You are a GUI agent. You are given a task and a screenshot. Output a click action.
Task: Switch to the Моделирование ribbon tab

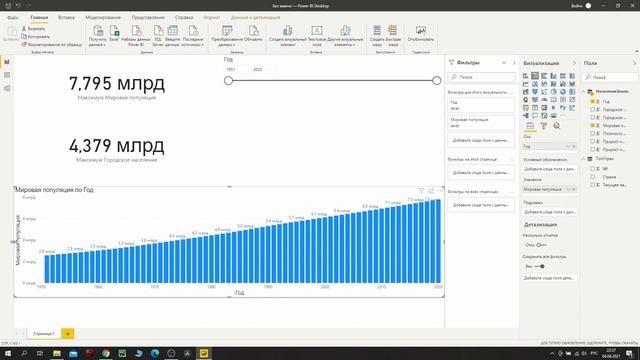click(103, 18)
